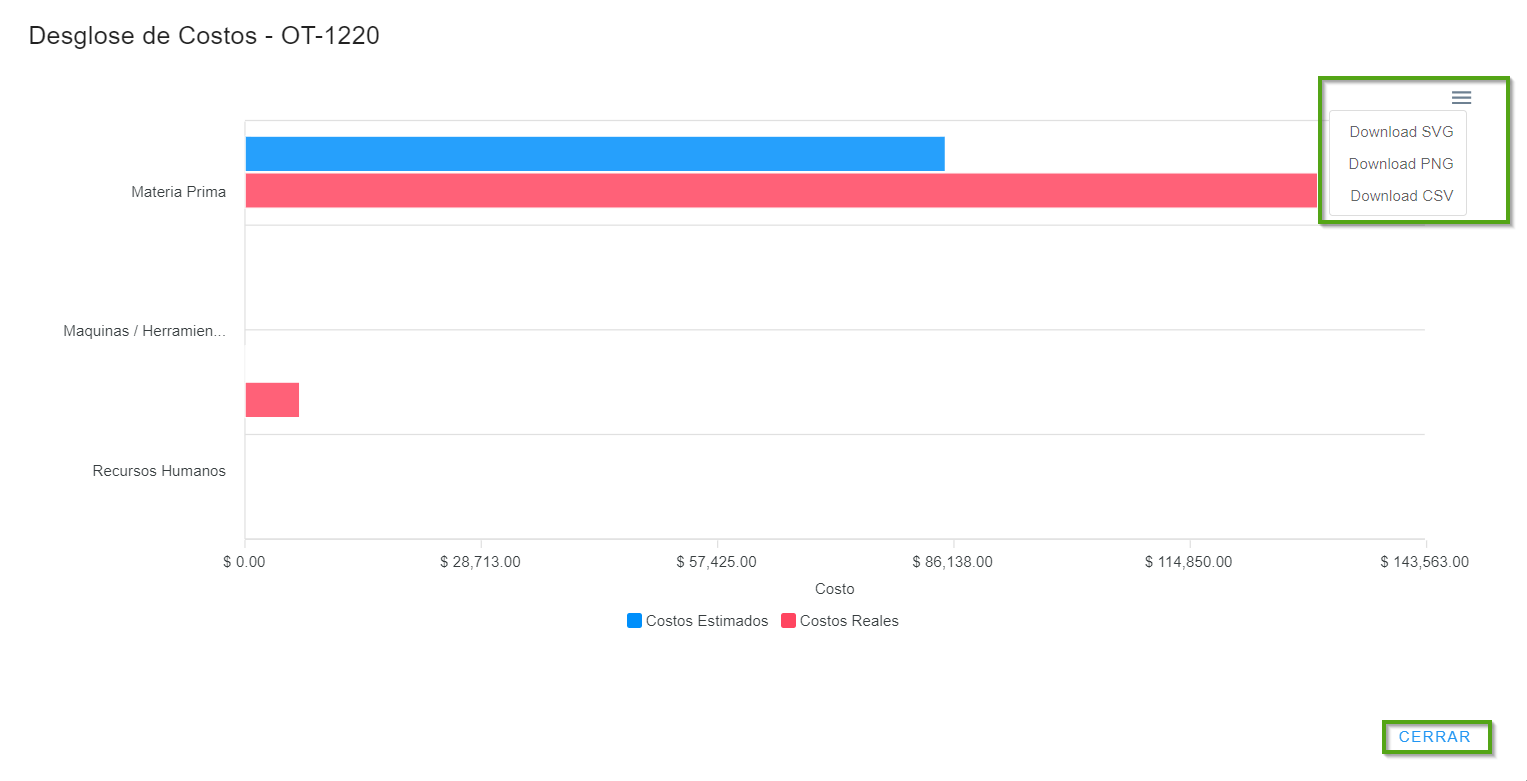Toggle the Costos Estimados legend label
1527x781 pixels.
tap(706, 621)
